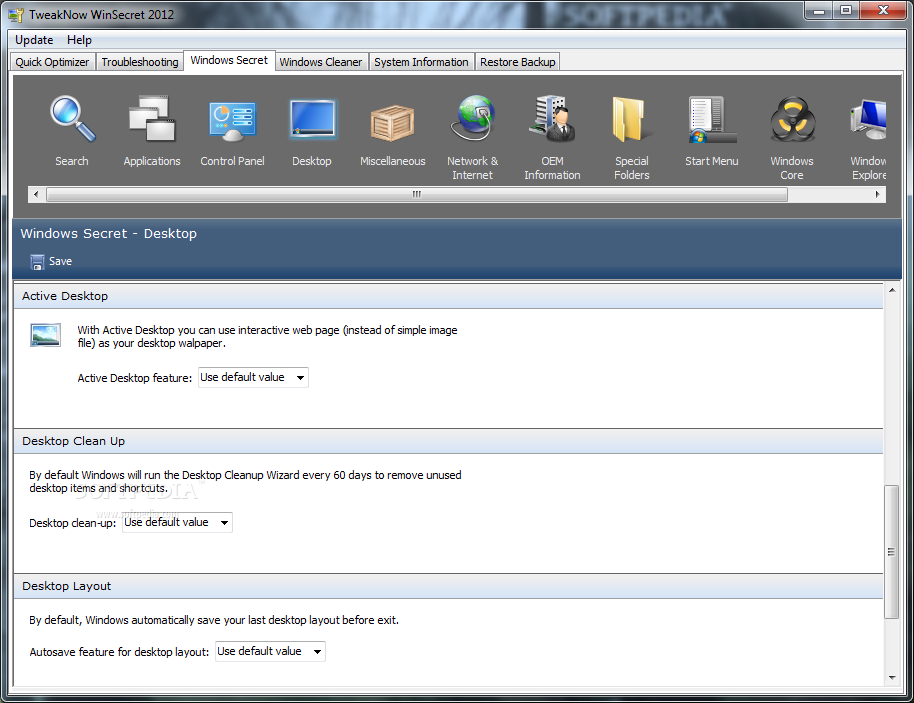Select the Windows Secret tab
This screenshot has height=703, width=914.
(x=229, y=60)
